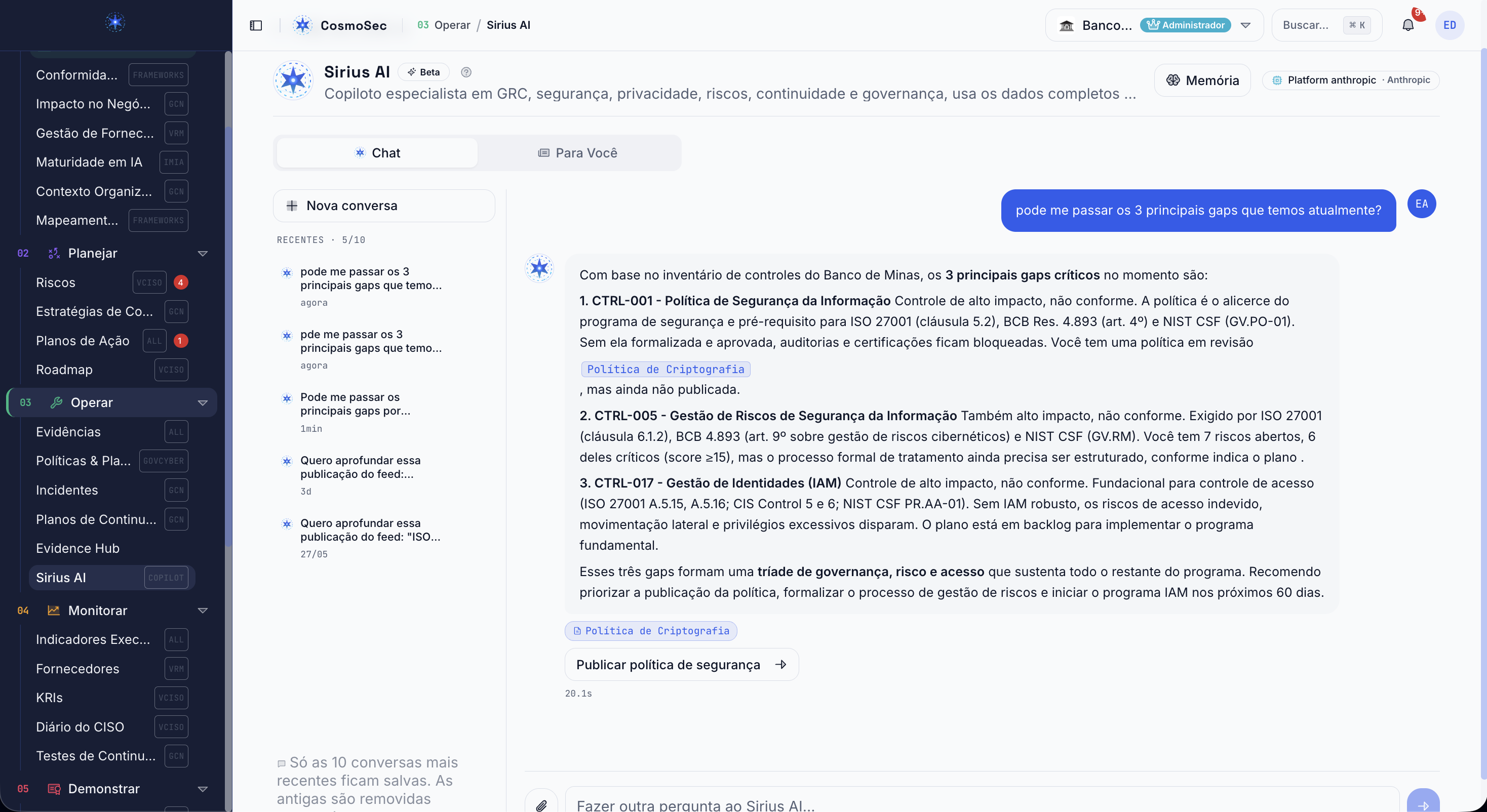
Task: Collapse the Operar section chevron
Action: pyautogui.click(x=203, y=403)
